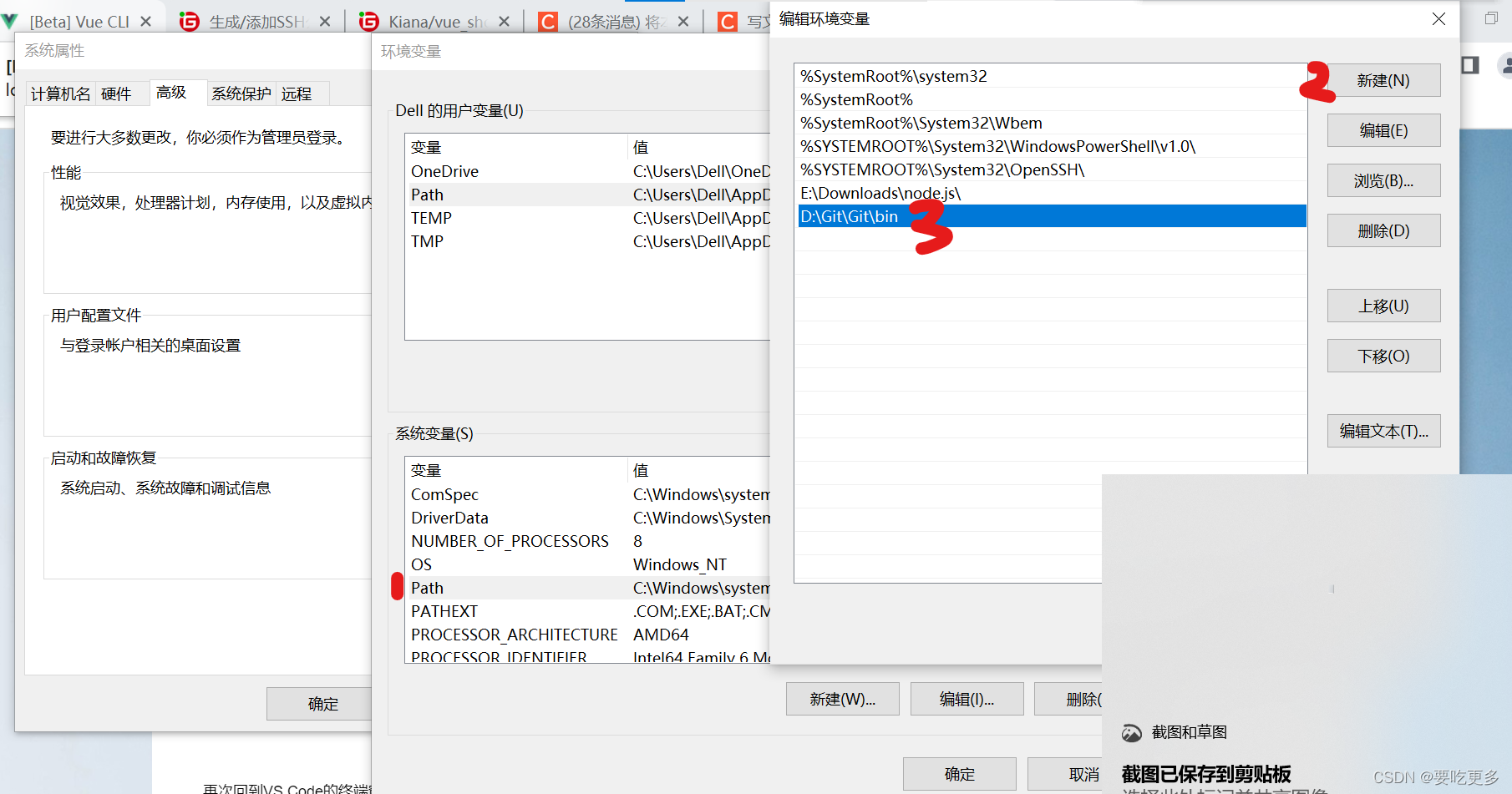Close the 生成/添加SSH browser tab
Viewport: 1512px width, 794px height.
[325, 22]
